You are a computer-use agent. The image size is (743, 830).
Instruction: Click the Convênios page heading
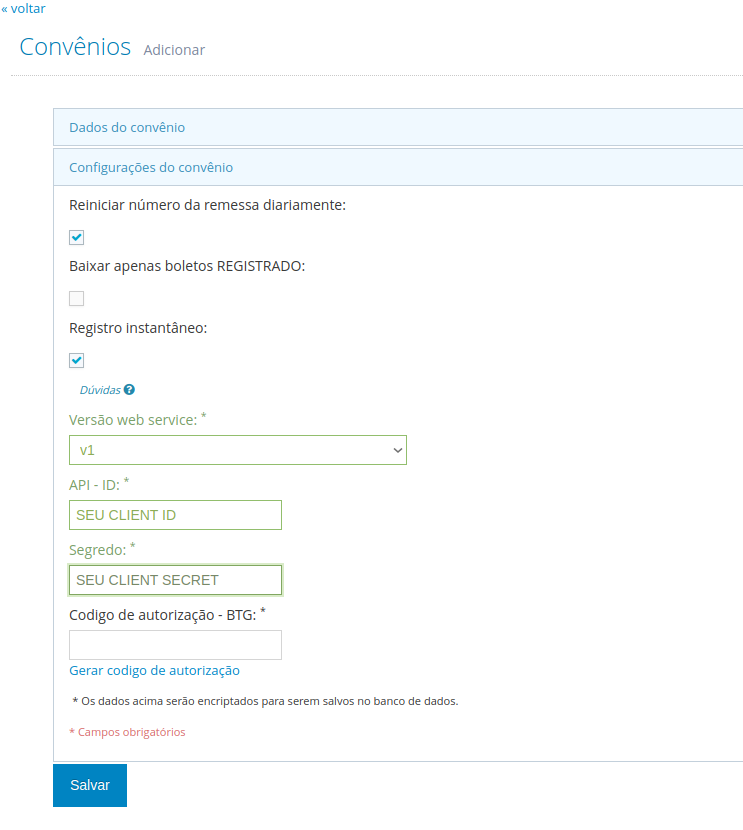(75, 47)
